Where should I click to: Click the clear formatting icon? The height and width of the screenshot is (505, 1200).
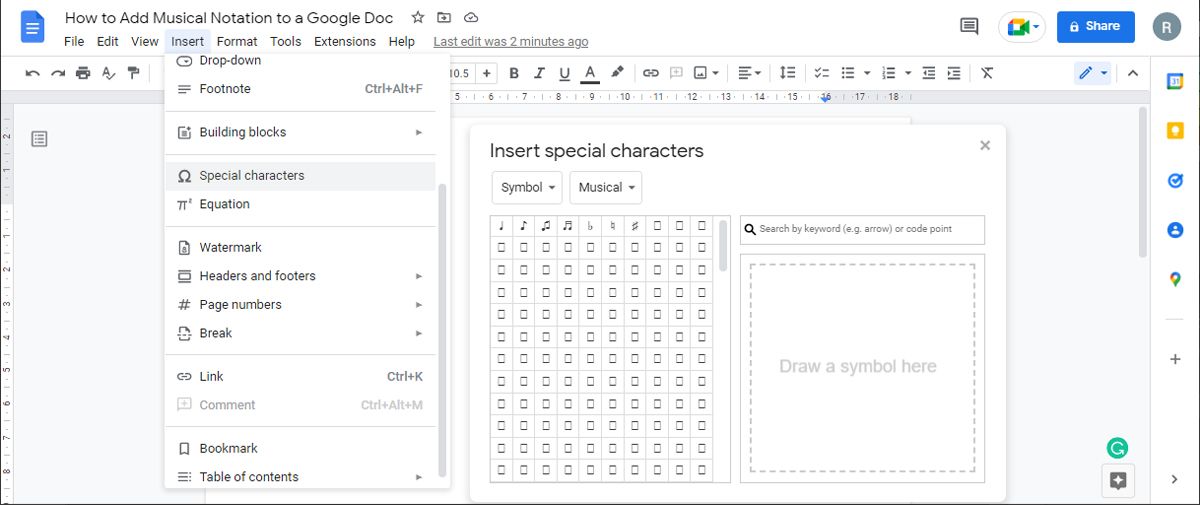987,73
